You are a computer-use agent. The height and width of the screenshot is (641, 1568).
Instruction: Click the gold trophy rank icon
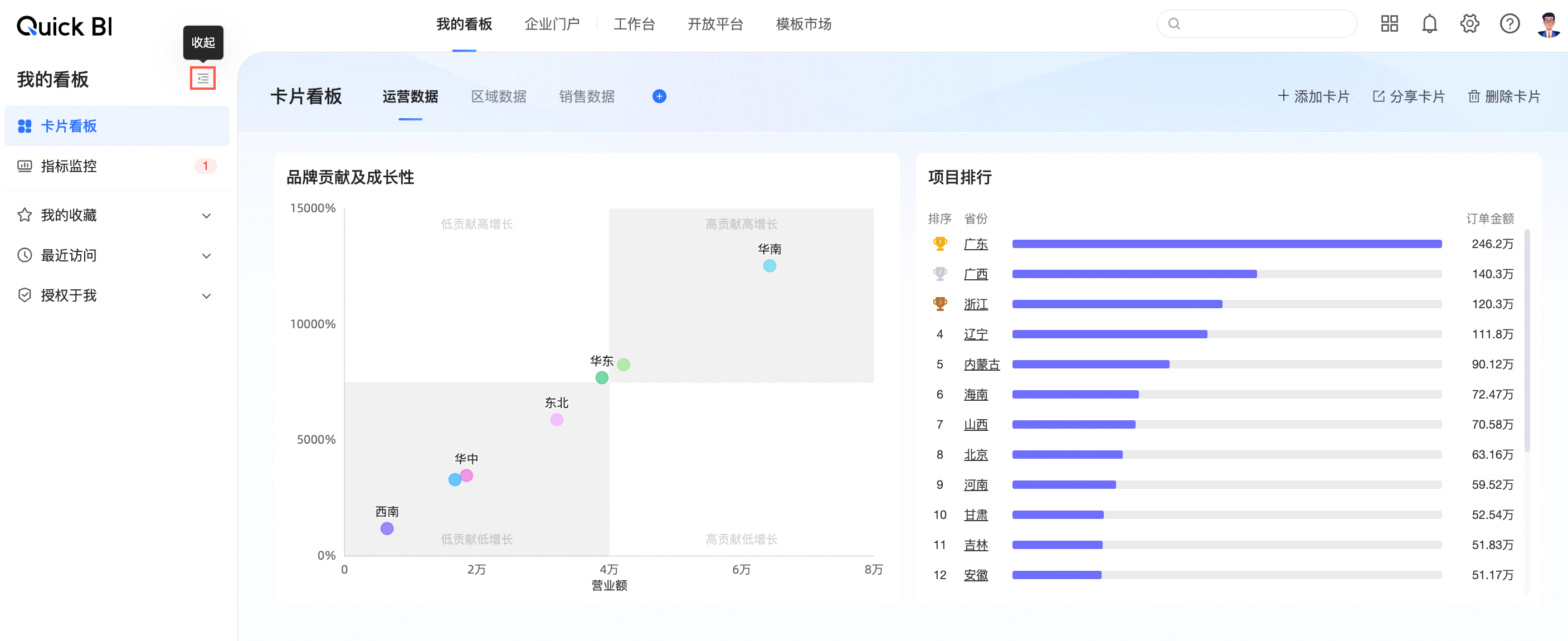point(940,244)
